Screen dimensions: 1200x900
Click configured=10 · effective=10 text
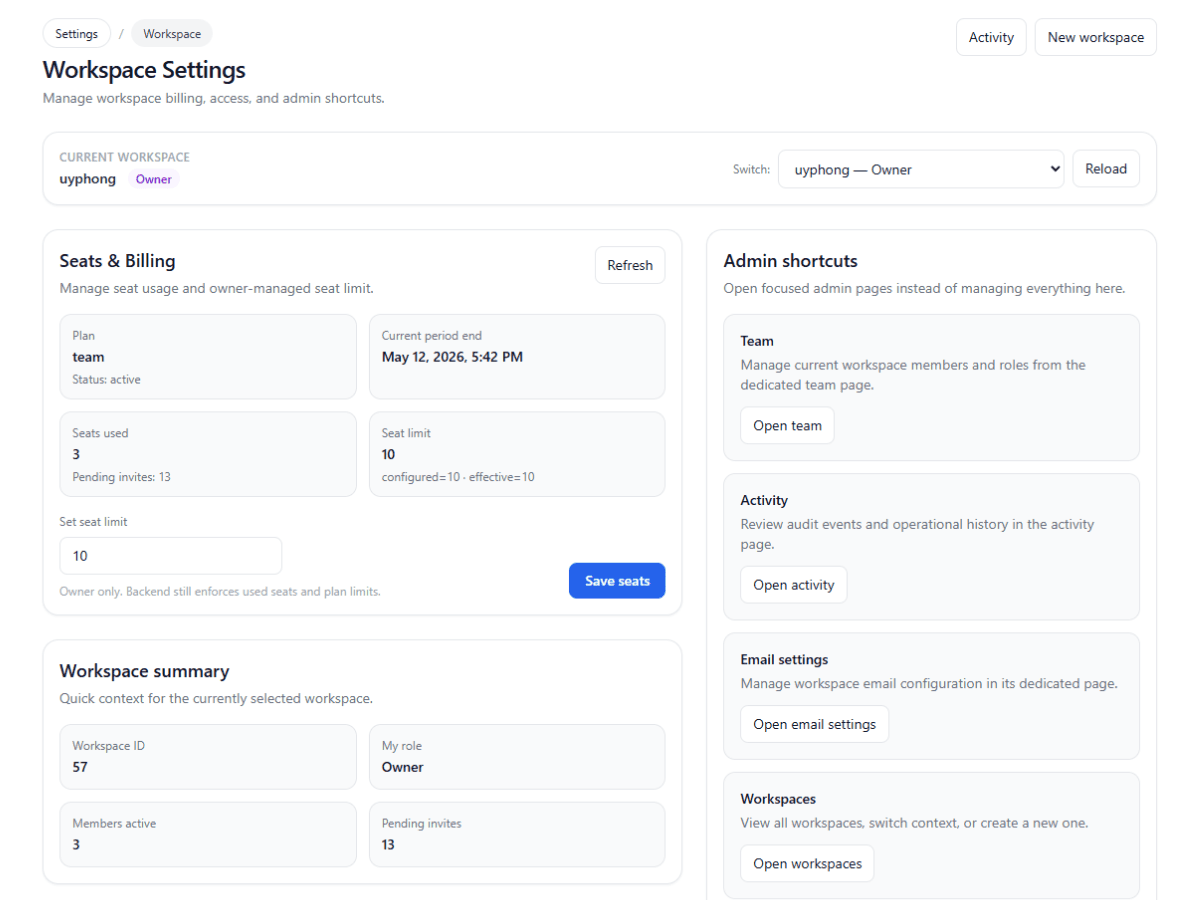coord(458,477)
